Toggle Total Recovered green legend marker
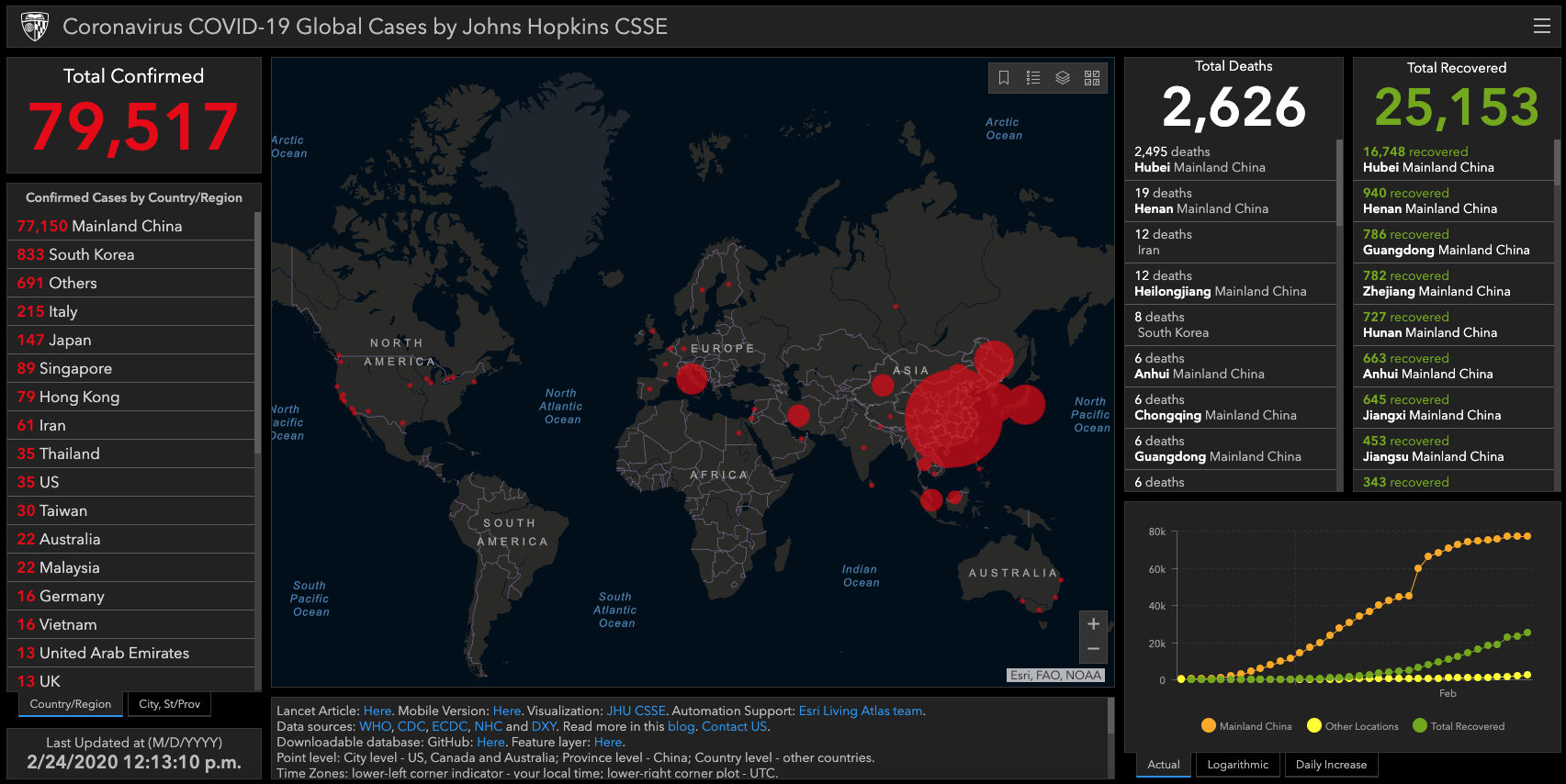 1420,725
